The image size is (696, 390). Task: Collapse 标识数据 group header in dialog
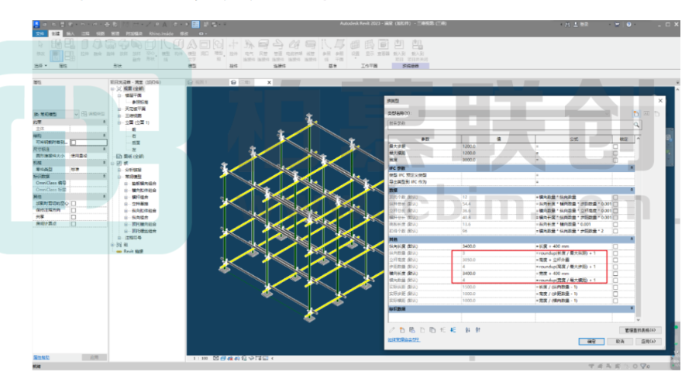click(x=632, y=308)
